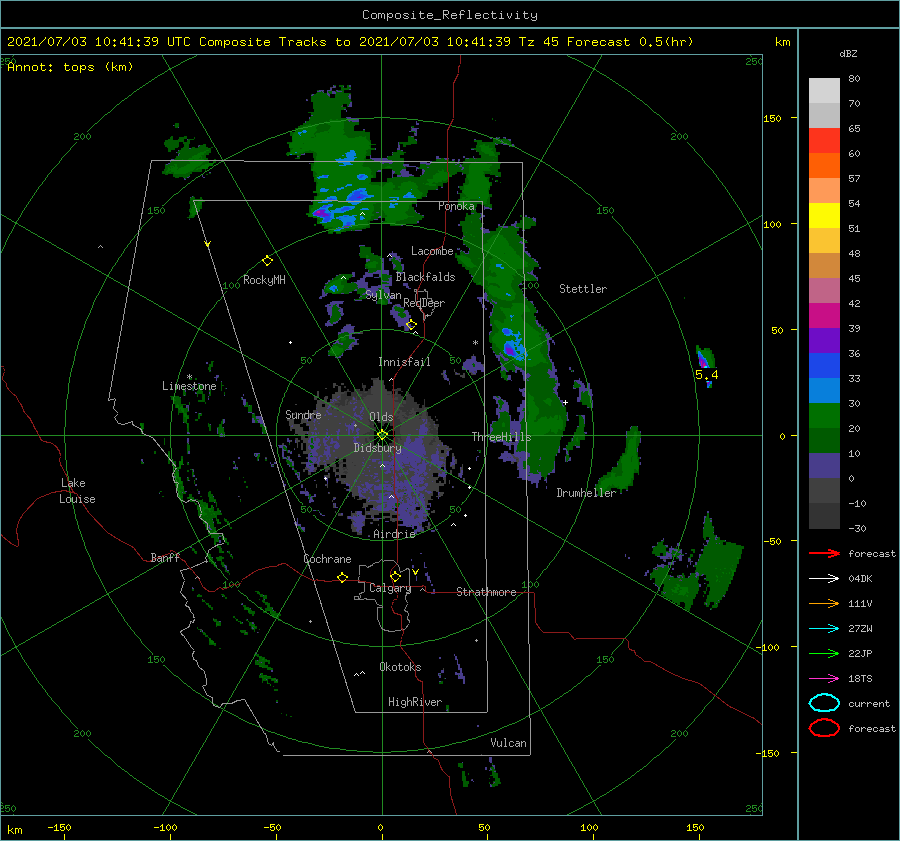This screenshot has width=900, height=841.
Task: Click the Lacombe city label
Action: (432, 251)
